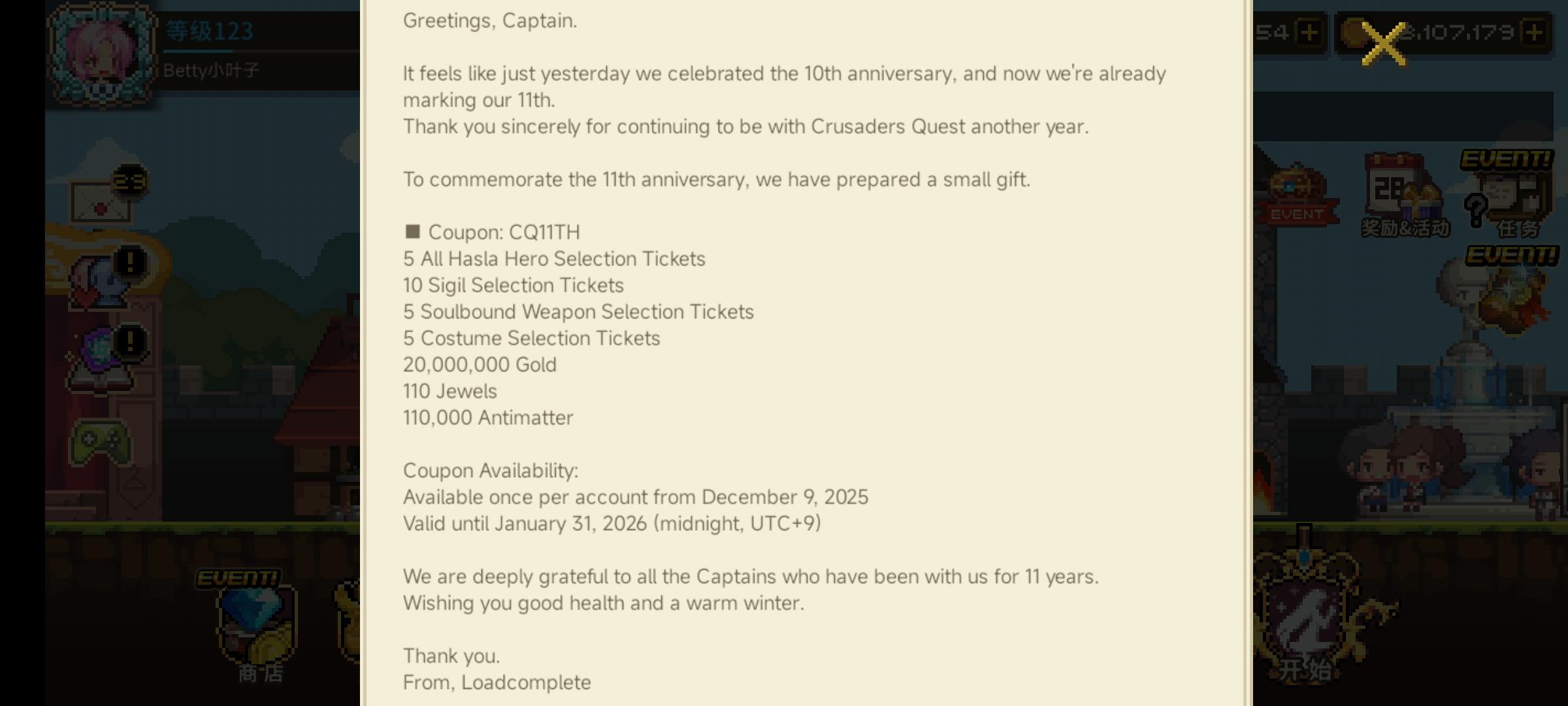Click the player name Betty小叶子

tap(211, 70)
